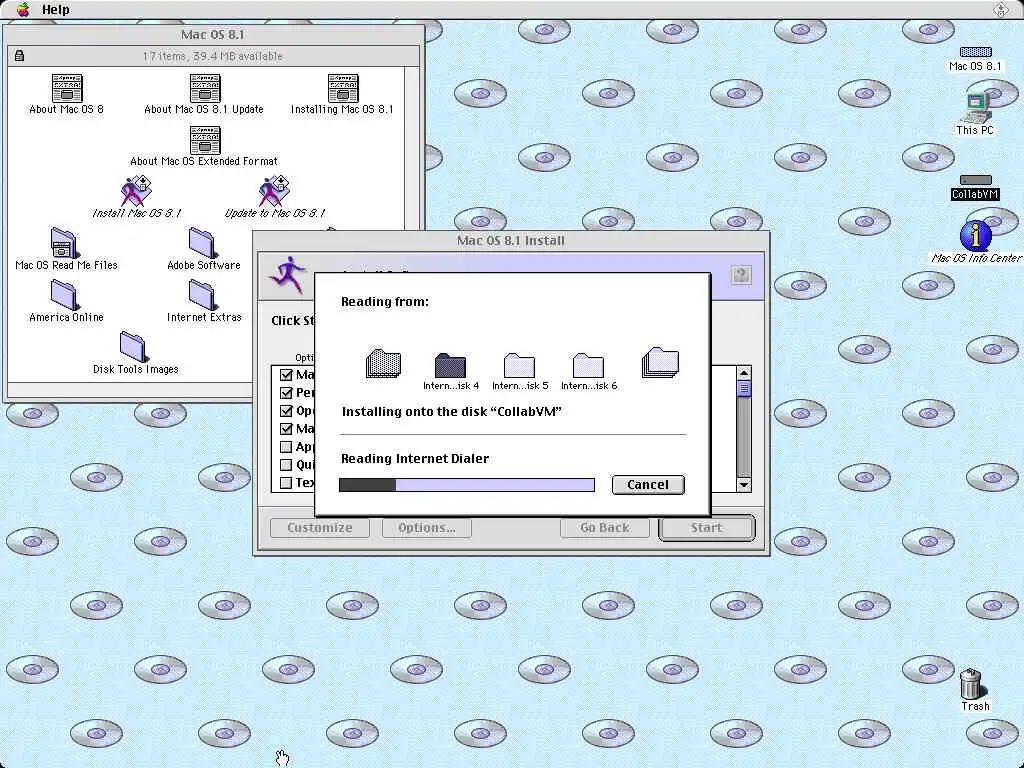Click the lock icon in Finder window
This screenshot has height=768, width=1024.
pyautogui.click(x=20, y=56)
